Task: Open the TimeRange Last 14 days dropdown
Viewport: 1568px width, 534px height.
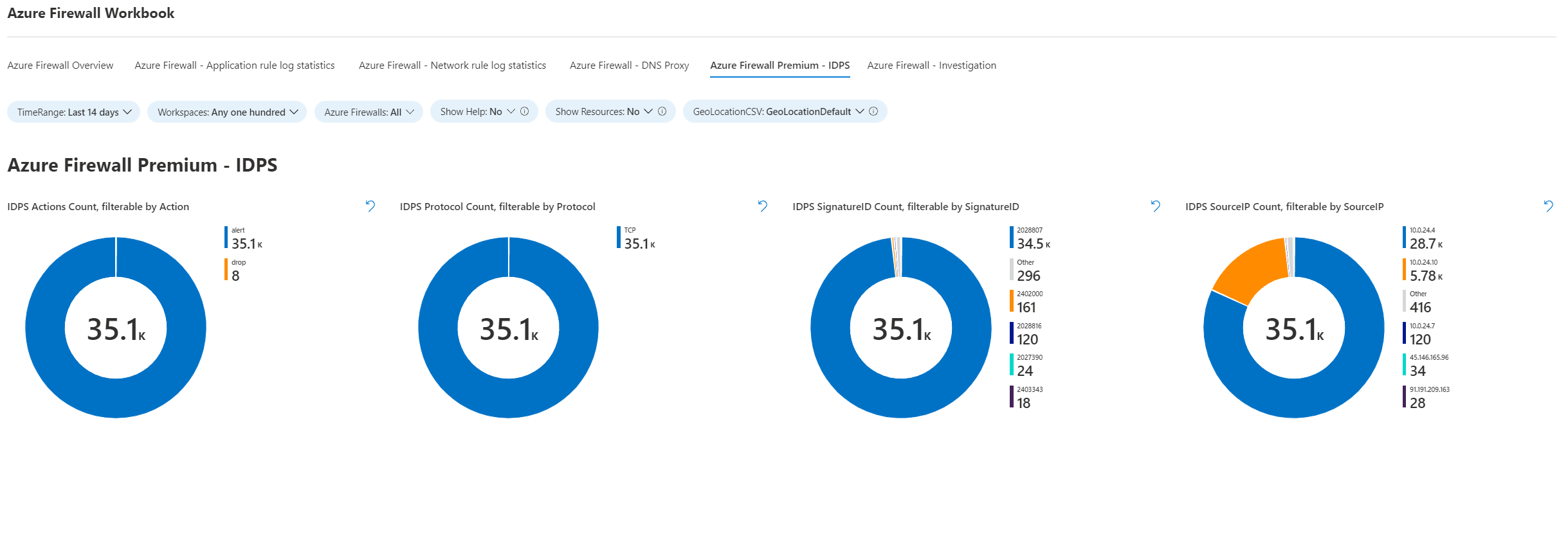Action: pos(73,112)
